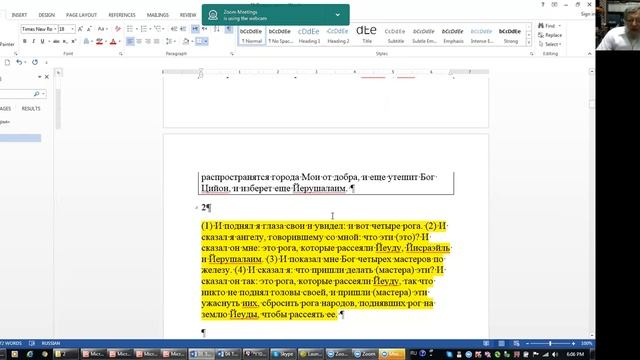Click redo icon in quick access
Screen dimensions: 640x360
coord(35,62)
